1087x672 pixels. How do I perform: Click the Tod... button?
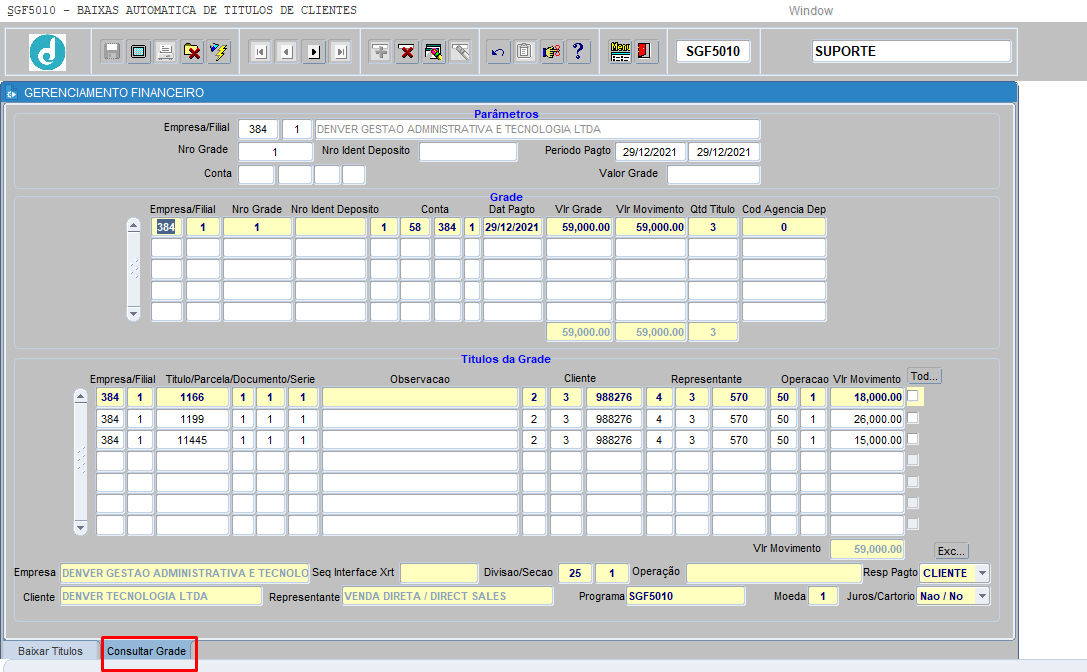pyautogui.click(x=924, y=377)
